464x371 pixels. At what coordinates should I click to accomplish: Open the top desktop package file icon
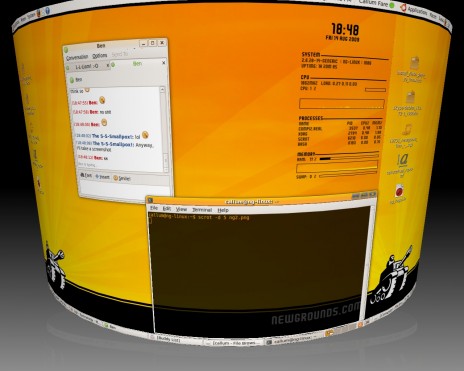[414, 63]
